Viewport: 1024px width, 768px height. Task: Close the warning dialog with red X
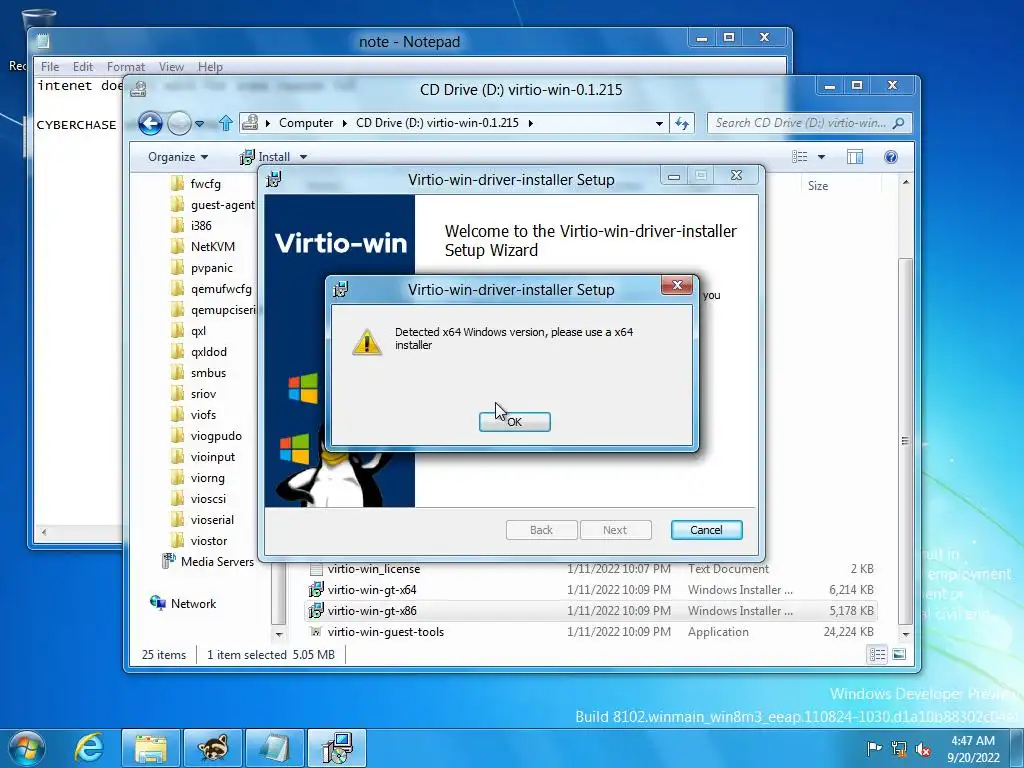pyautogui.click(x=677, y=285)
